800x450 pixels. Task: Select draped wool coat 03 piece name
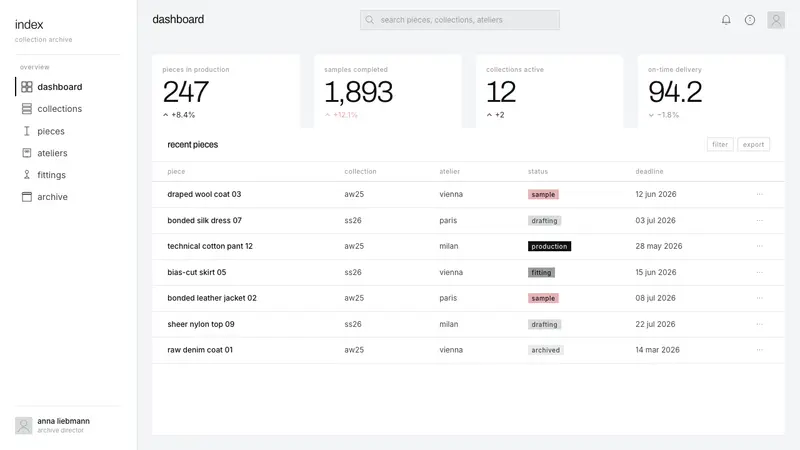(x=204, y=194)
